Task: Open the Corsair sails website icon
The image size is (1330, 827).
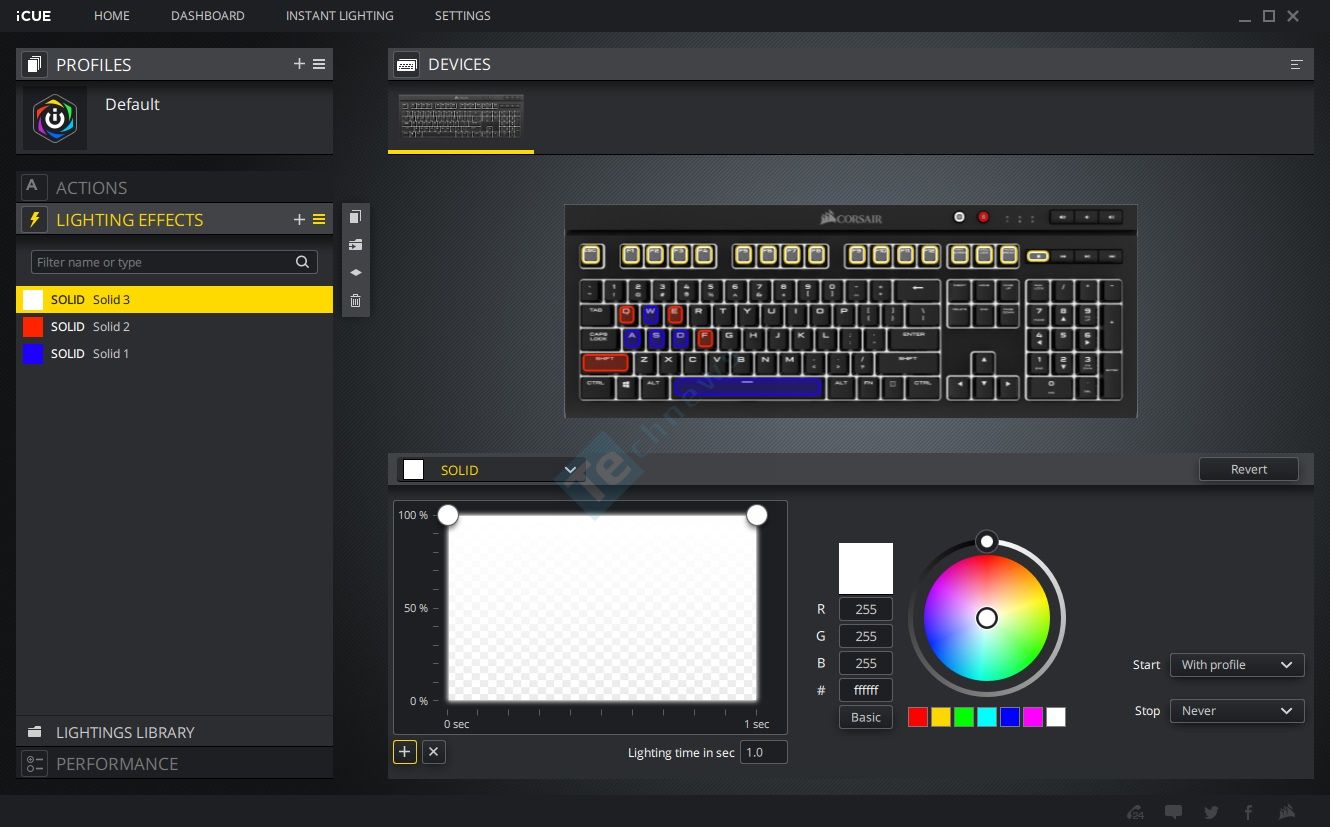Action: (x=1287, y=812)
